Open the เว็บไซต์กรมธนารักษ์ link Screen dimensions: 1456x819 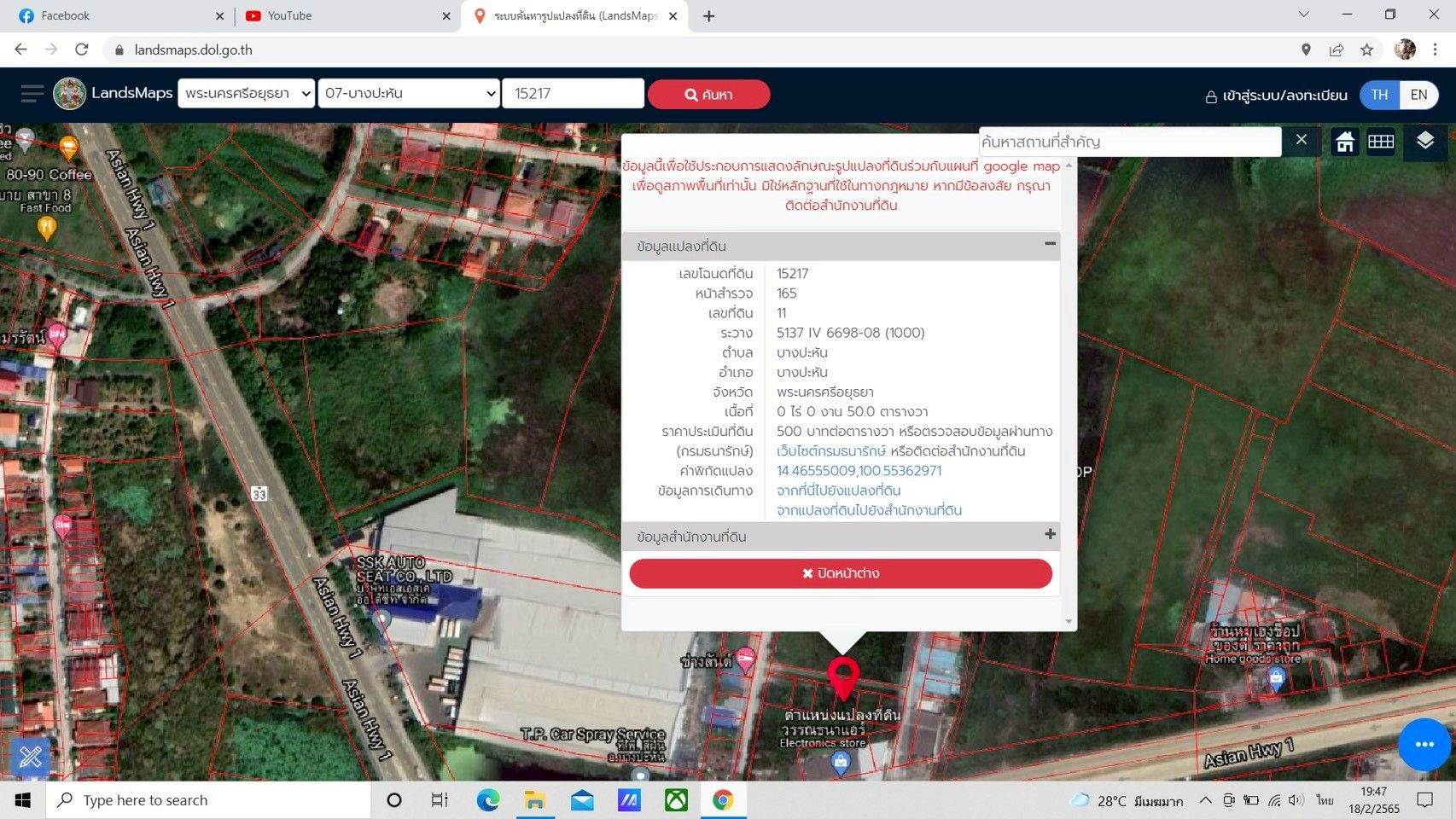point(831,450)
